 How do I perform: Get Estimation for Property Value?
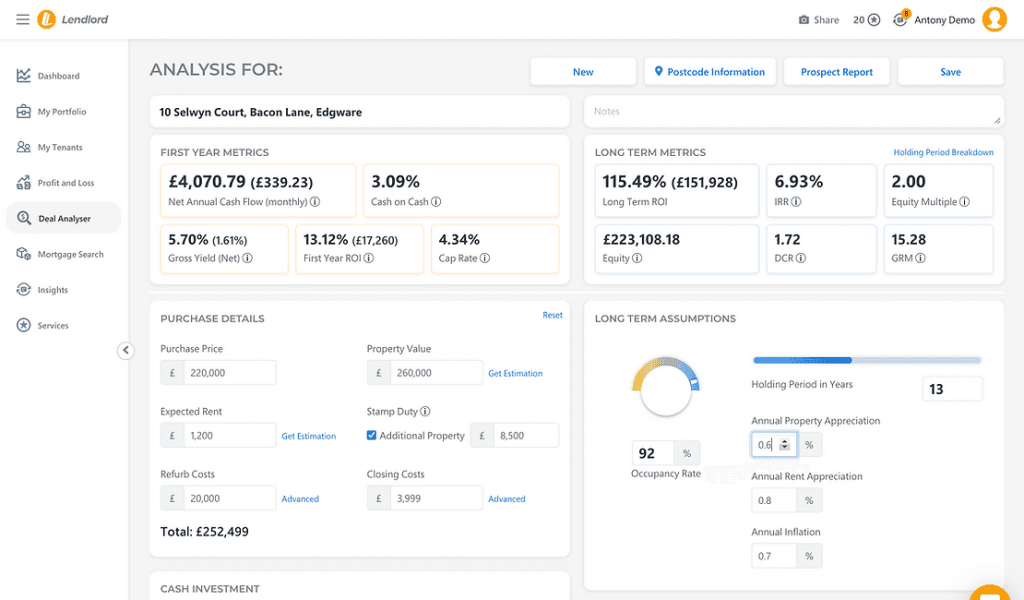tap(515, 373)
